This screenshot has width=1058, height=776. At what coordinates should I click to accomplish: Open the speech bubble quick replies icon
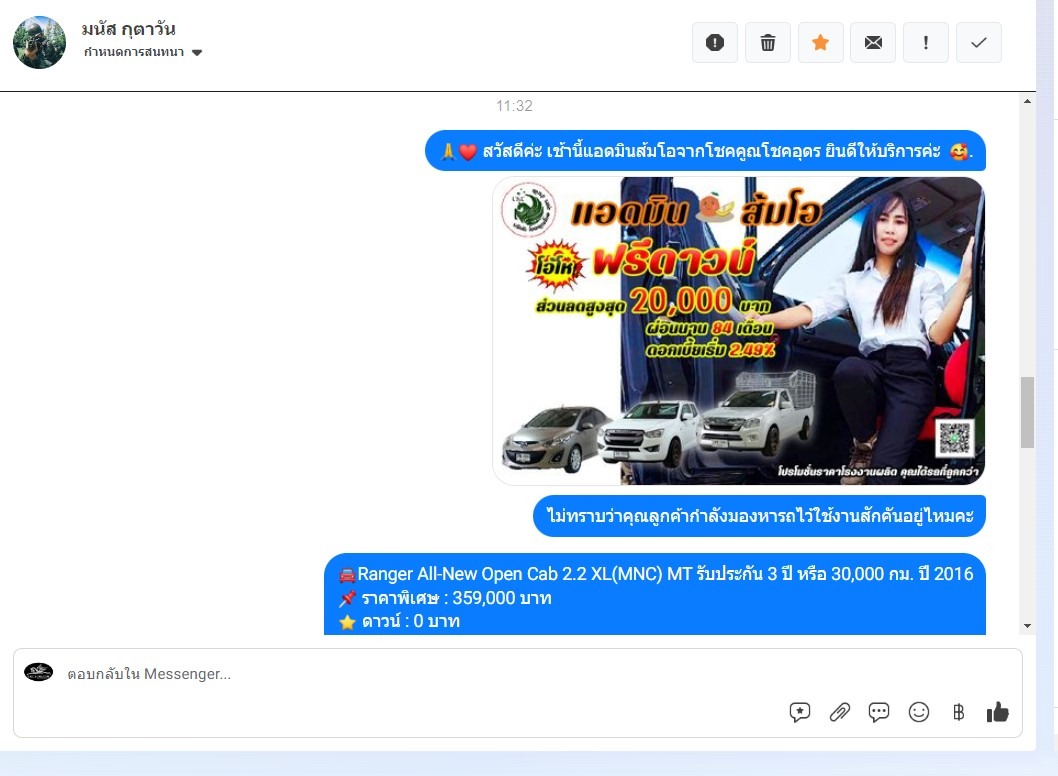pos(879,712)
